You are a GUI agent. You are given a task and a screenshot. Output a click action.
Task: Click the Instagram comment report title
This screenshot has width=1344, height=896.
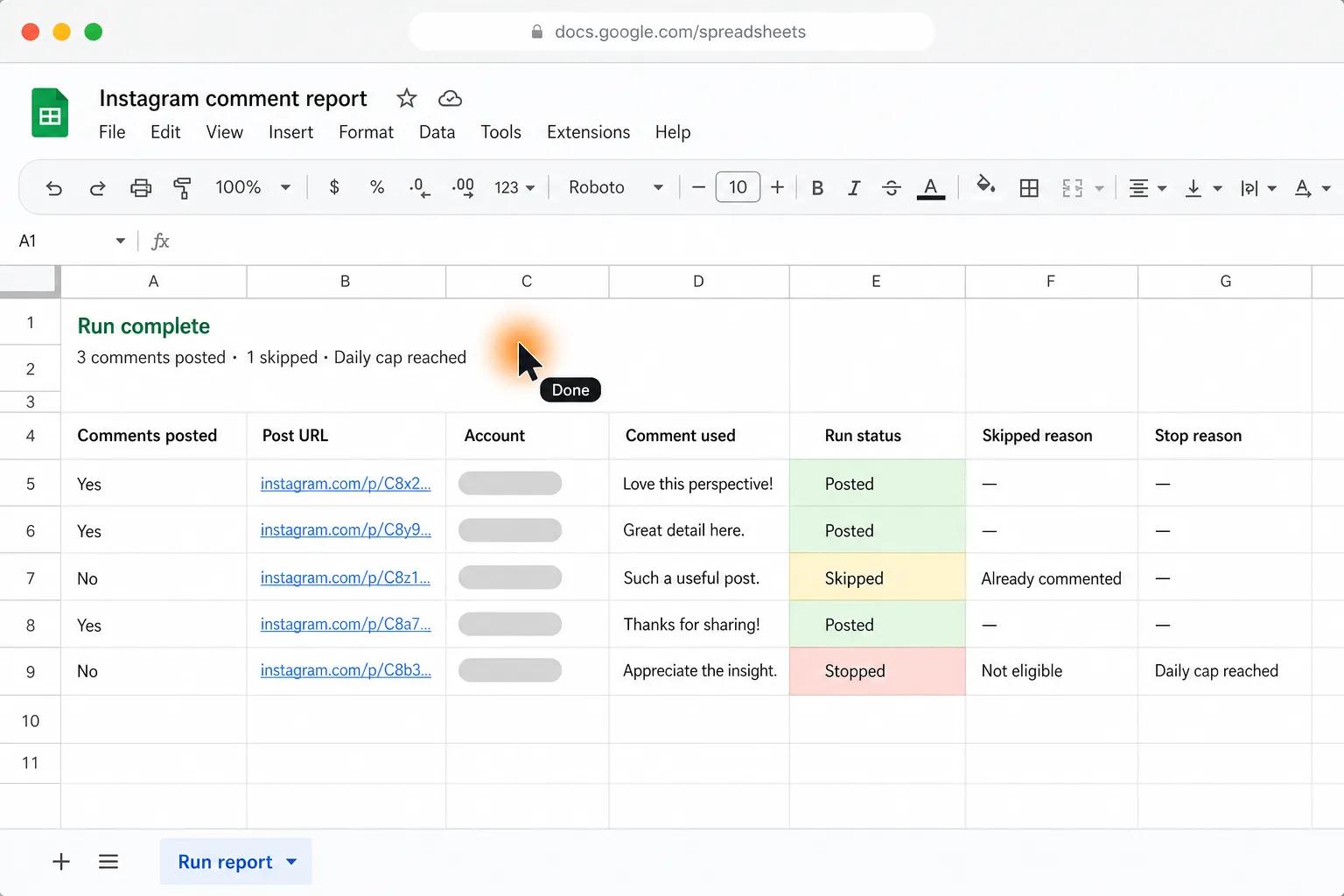(233, 98)
